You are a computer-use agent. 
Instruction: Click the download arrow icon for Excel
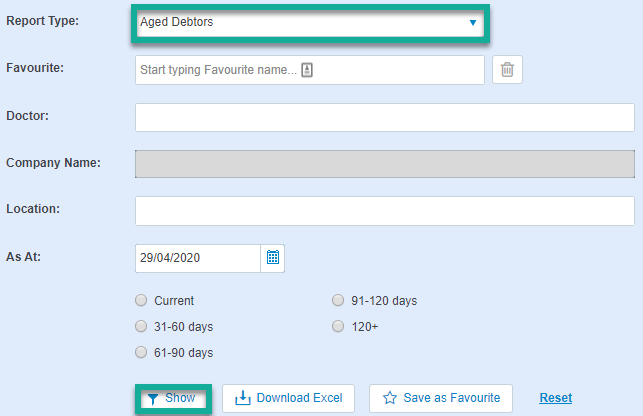pos(243,398)
